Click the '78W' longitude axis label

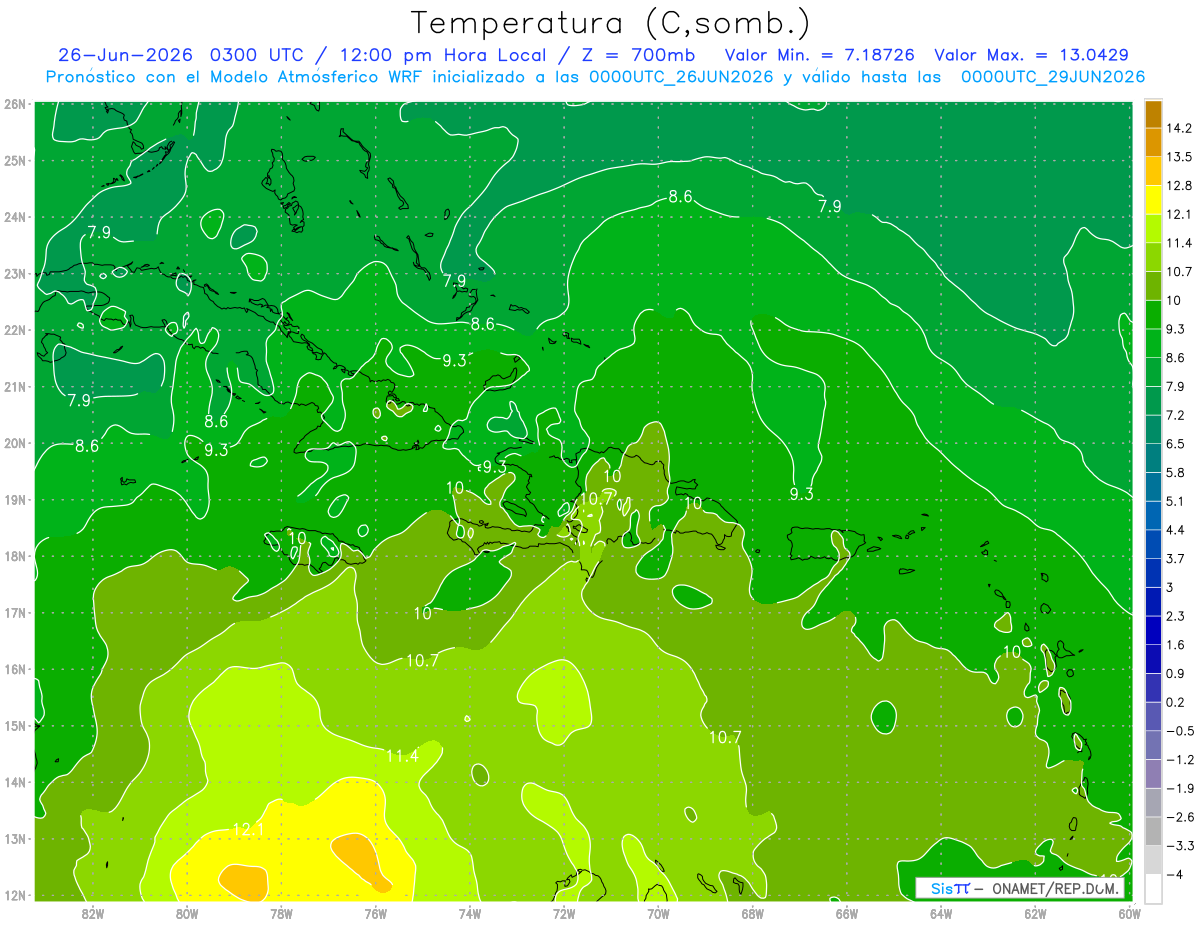click(x=281, y=913)
